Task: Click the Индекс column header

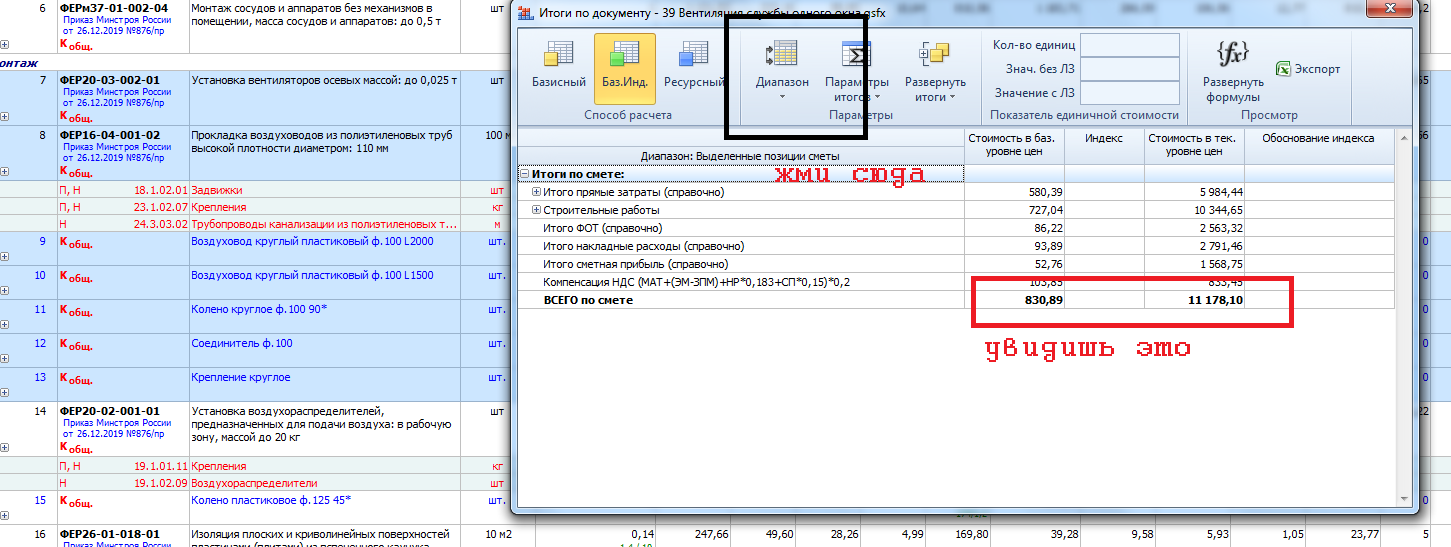Action: pos(1104,145)
